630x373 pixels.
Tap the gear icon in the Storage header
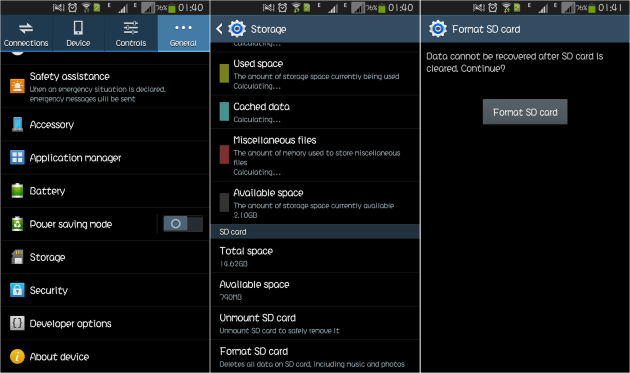237,29
